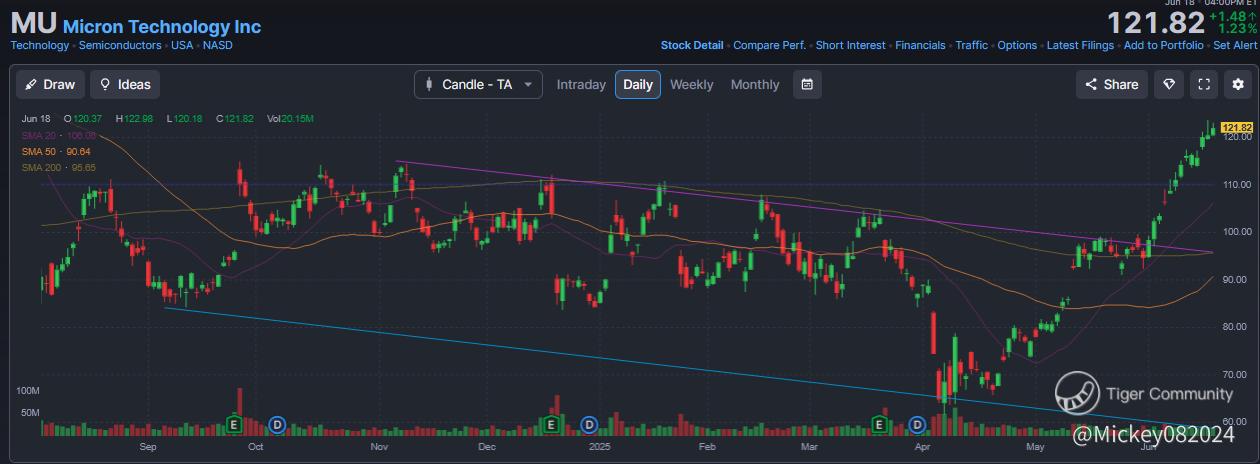Open the Financials link
Image resolution: width=1260 pixels, height=464 pixels.
point(920,45)
